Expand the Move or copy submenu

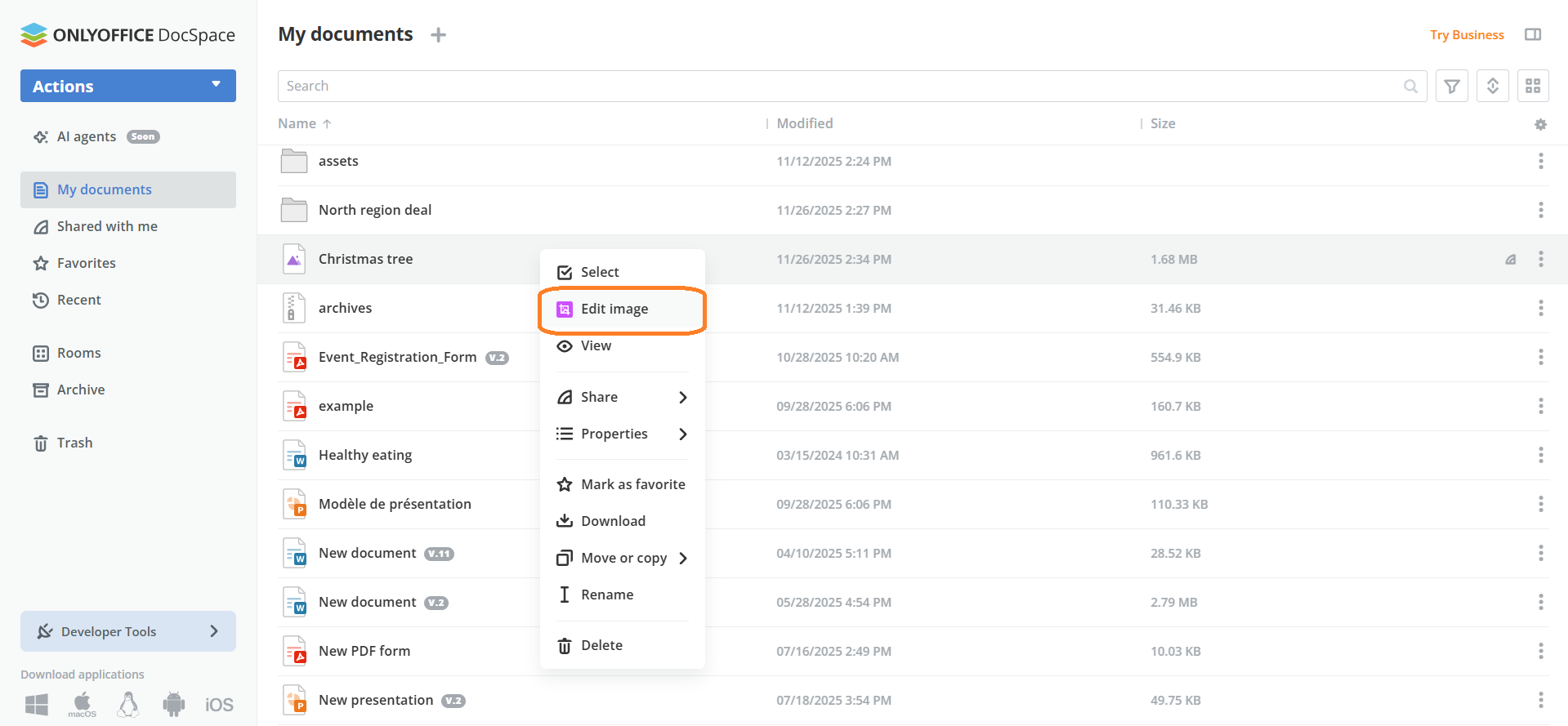623,558
